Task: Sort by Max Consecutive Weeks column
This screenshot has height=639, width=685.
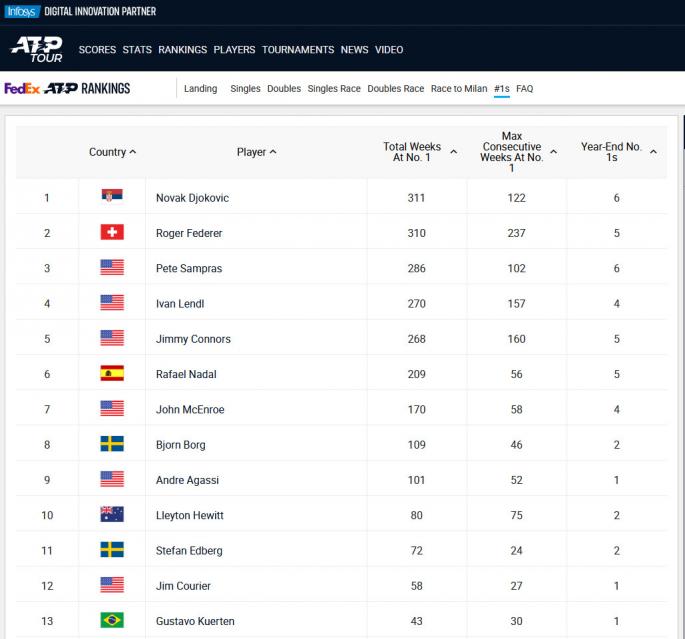Action: point(516,152)
